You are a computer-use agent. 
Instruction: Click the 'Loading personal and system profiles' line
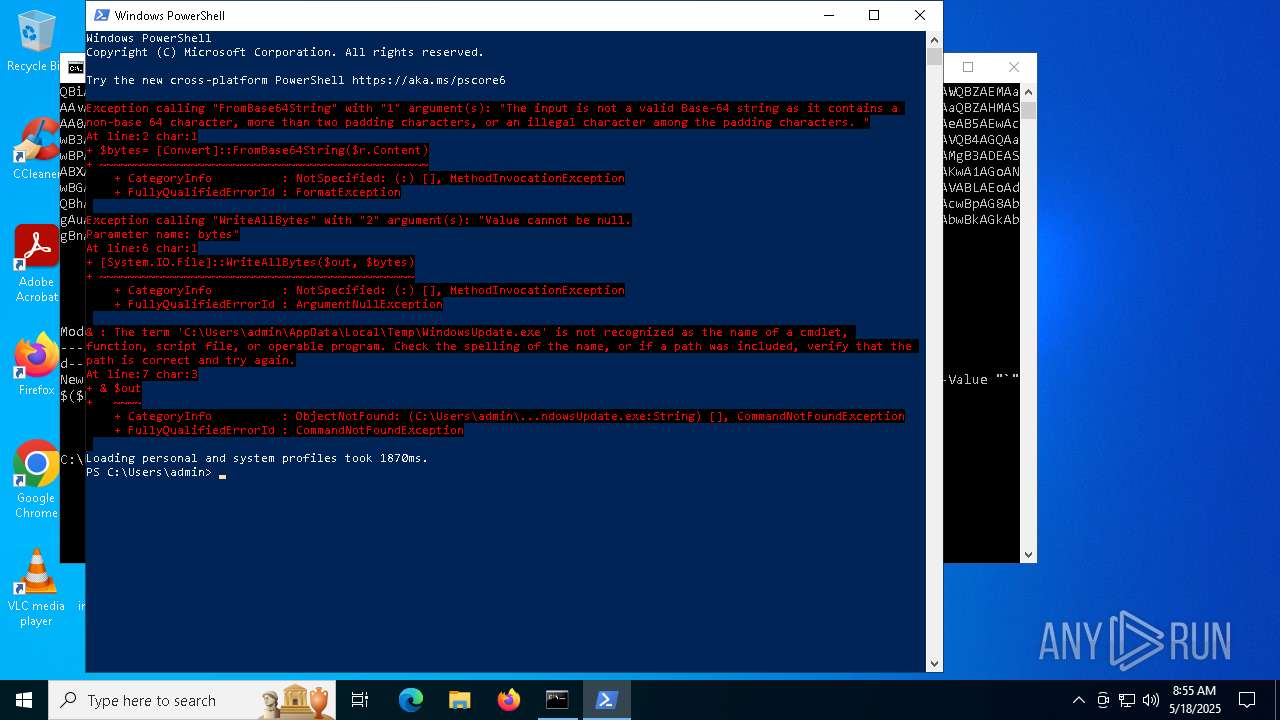tap(257, 458)
